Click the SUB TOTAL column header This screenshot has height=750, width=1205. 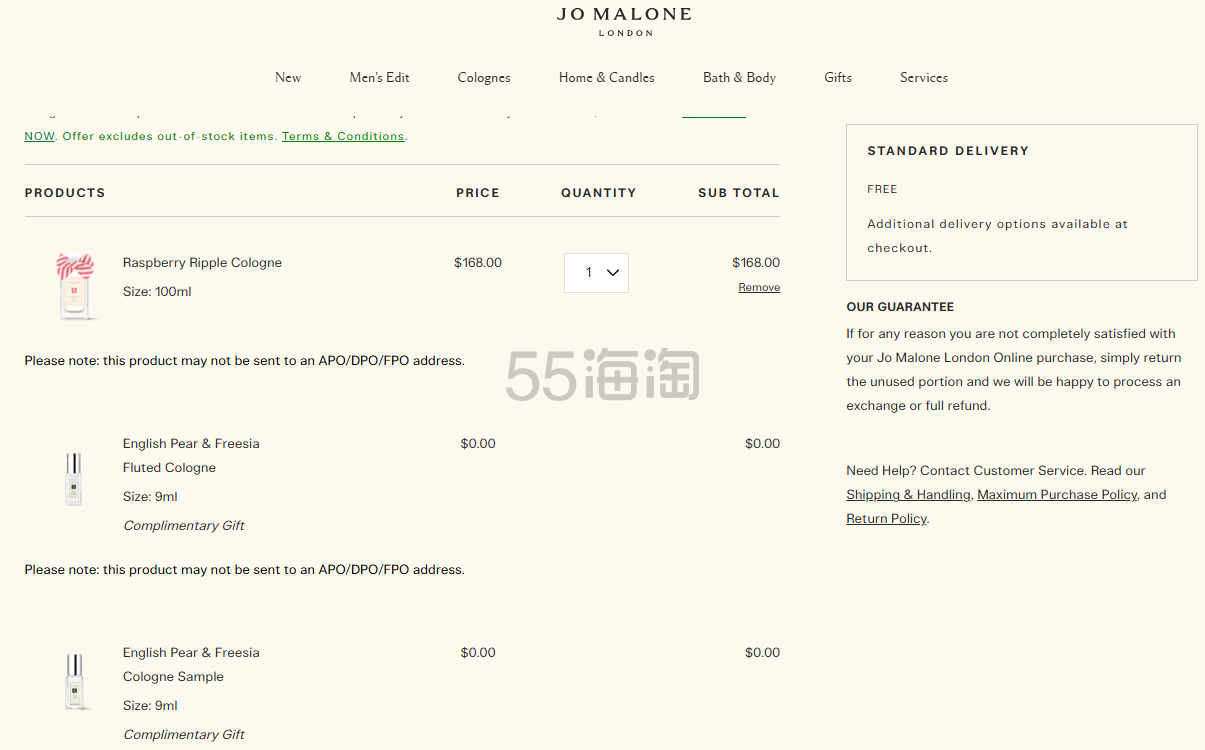coord(739,193)
